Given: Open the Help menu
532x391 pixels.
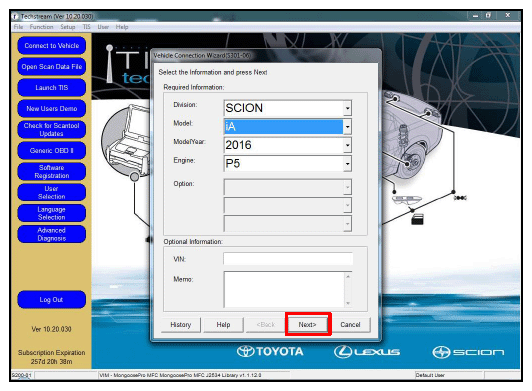Looking at the screenshot, I should [x=122, y=27].
